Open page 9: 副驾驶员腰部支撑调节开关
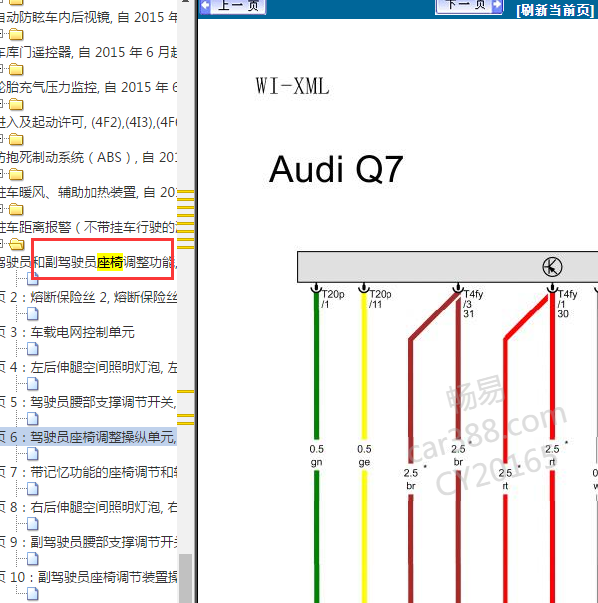Viewport: 598px width, 603px height. 88,542
